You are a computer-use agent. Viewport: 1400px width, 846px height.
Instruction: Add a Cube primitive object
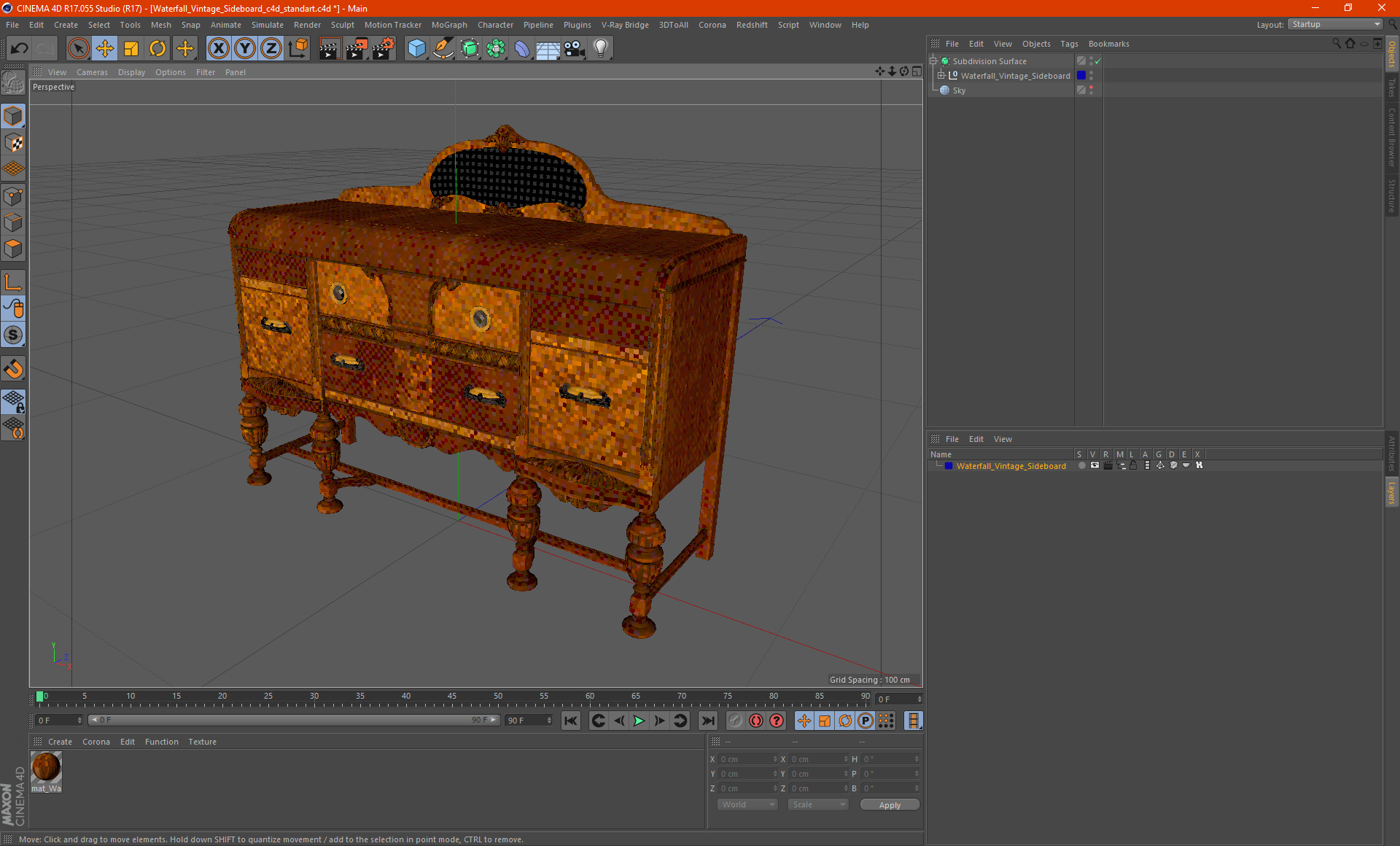pyautogui.click(x=416, y=49)
